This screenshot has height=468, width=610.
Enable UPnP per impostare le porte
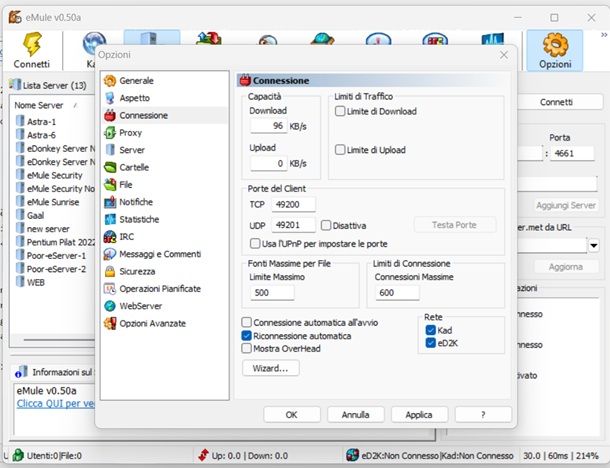[255, 244]
